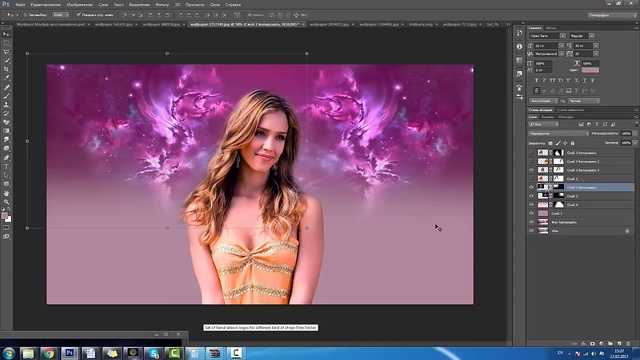Filter layers by type layers icon
Screen dimensions: 640x360
[x=597, y=124]
